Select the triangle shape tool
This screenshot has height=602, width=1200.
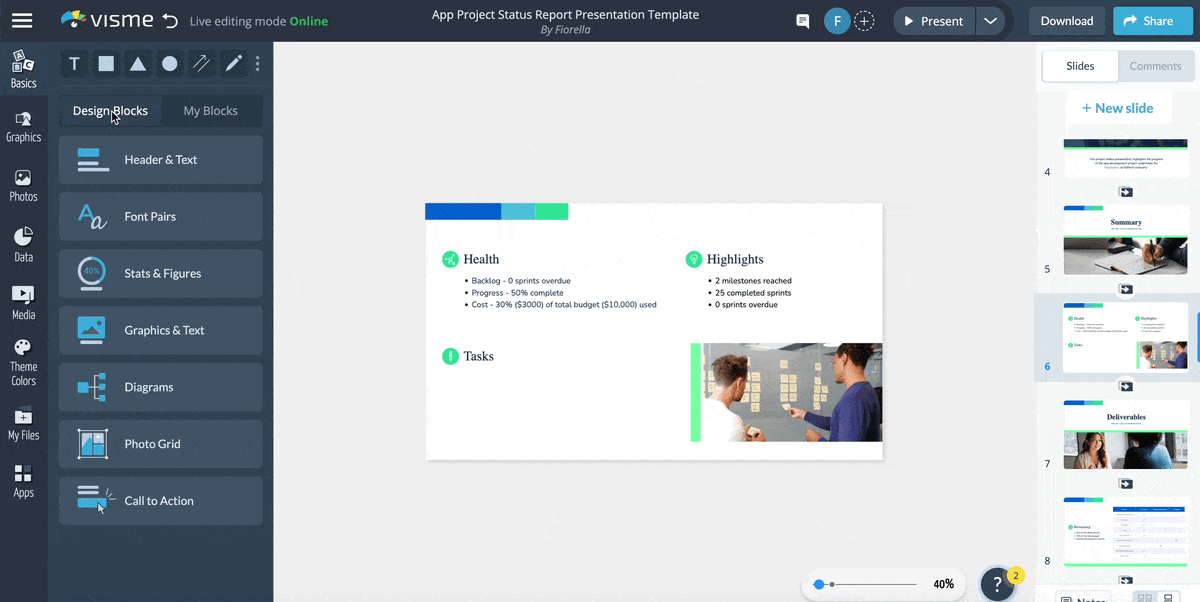[138, 63]
